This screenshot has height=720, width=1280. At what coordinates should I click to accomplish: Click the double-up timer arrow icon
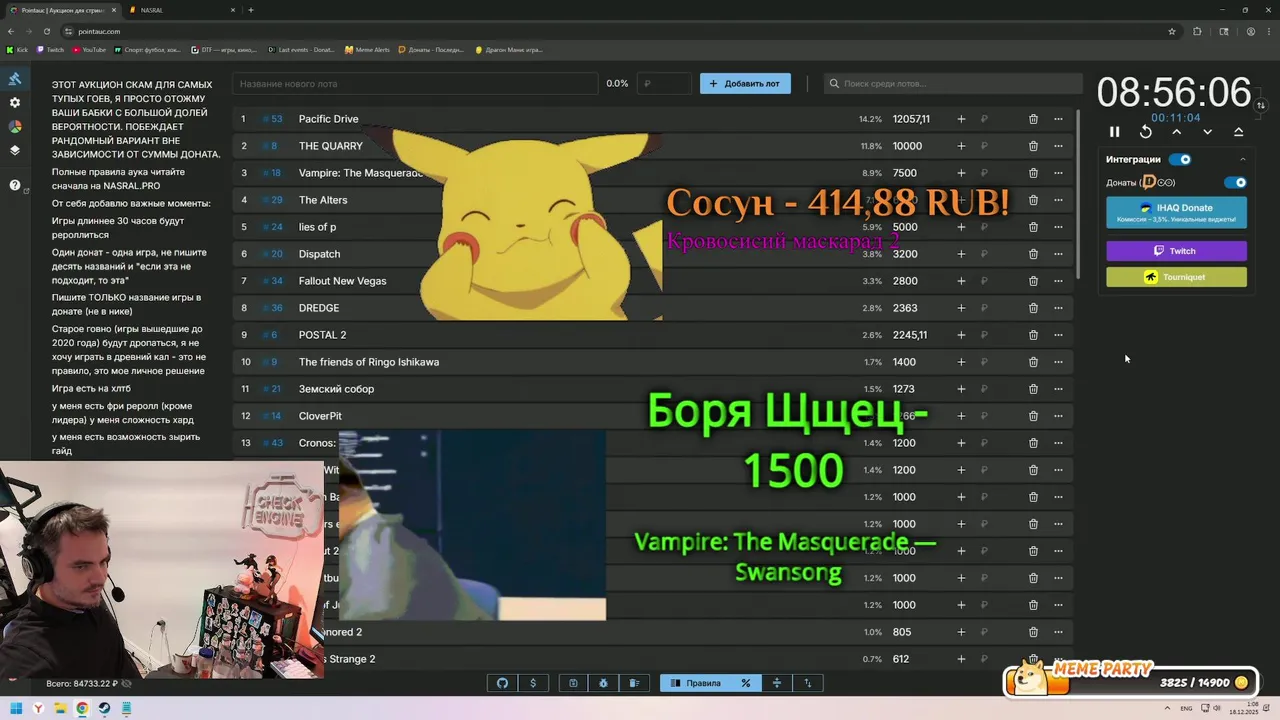pyautogui.click(x=1239, y=132)
